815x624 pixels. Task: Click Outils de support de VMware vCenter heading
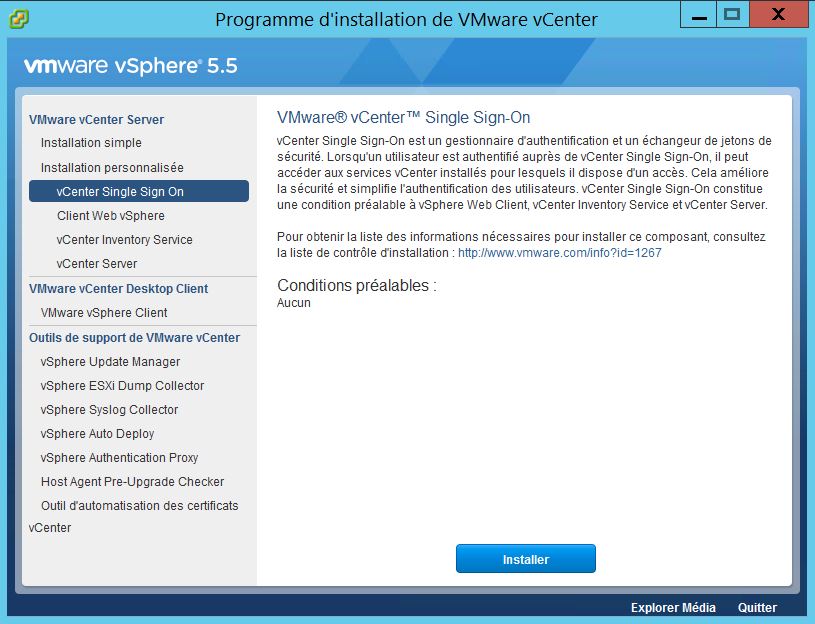[x=134, y=338]
